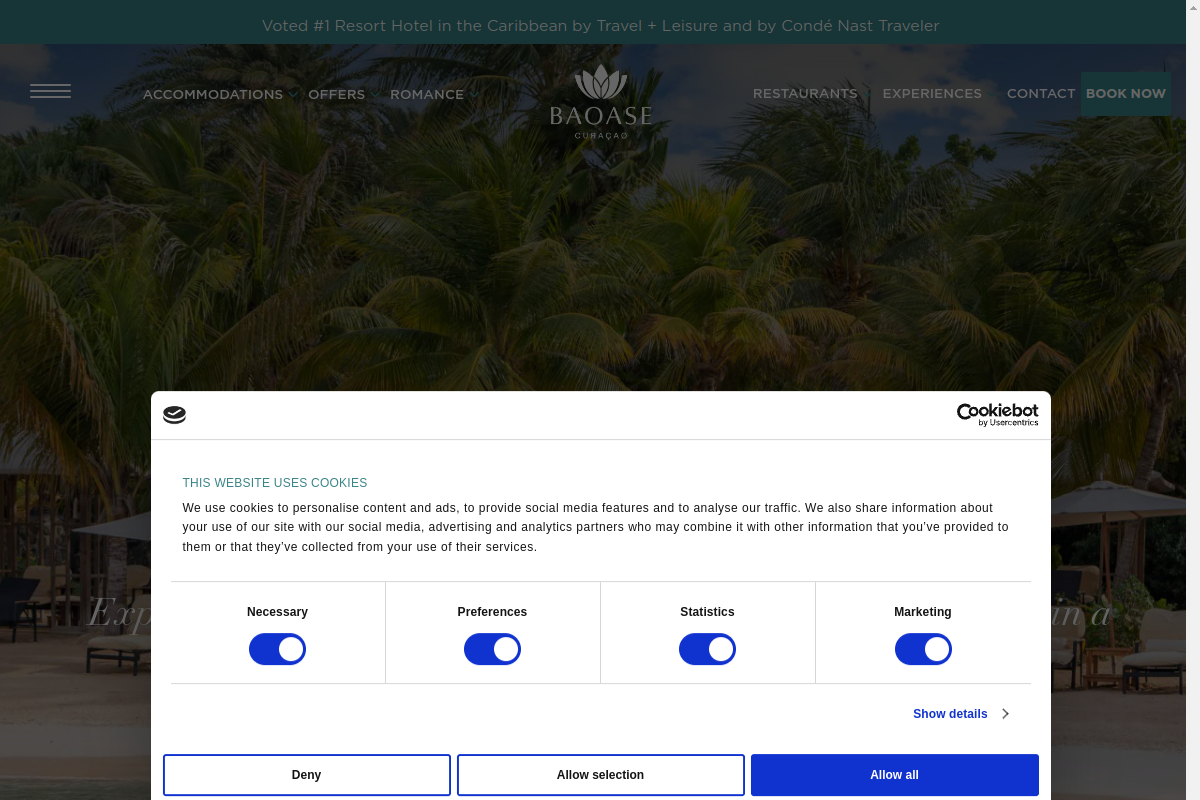1200x800 pixels.
Task: Click the Book Now button
Action: (1126, 93)
